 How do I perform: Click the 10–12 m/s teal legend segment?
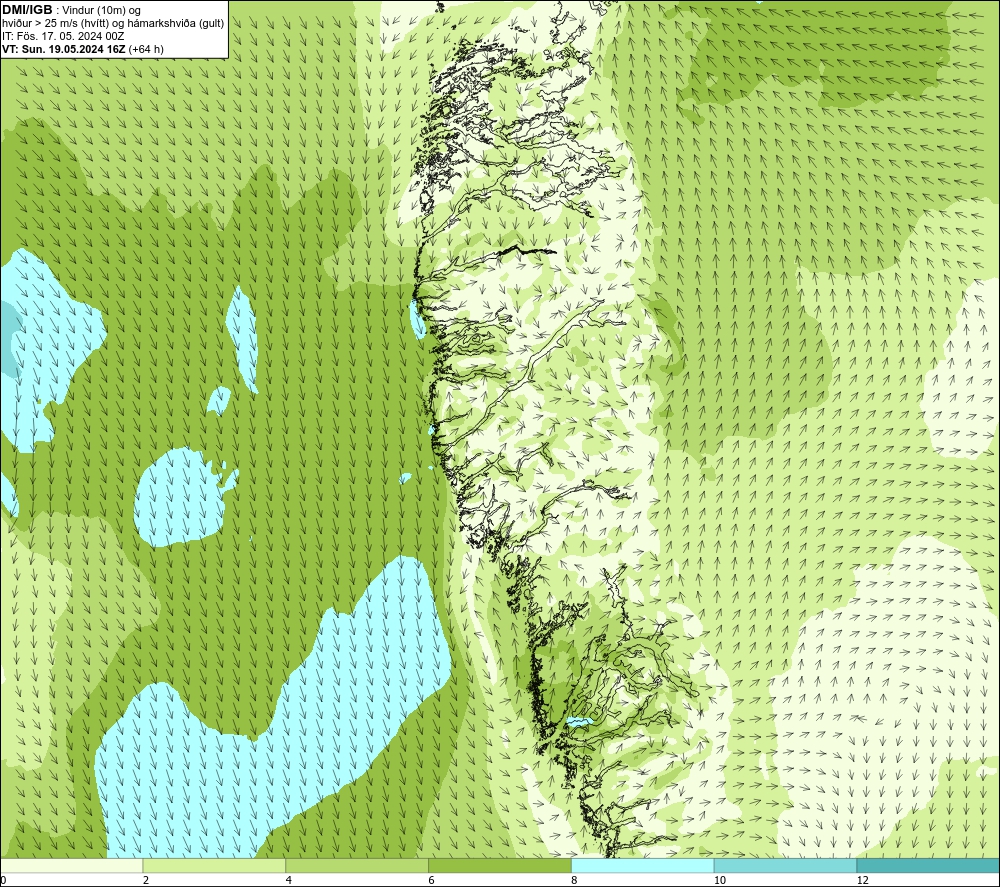click(x=786, y=866)
